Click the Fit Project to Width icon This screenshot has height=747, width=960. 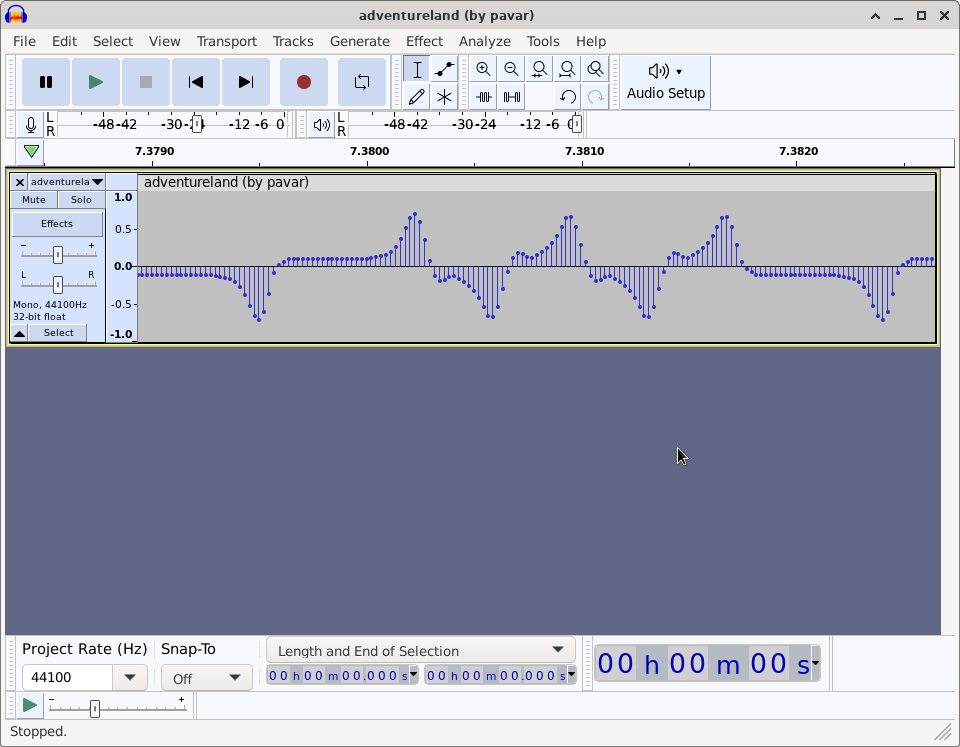click(567, 69)
